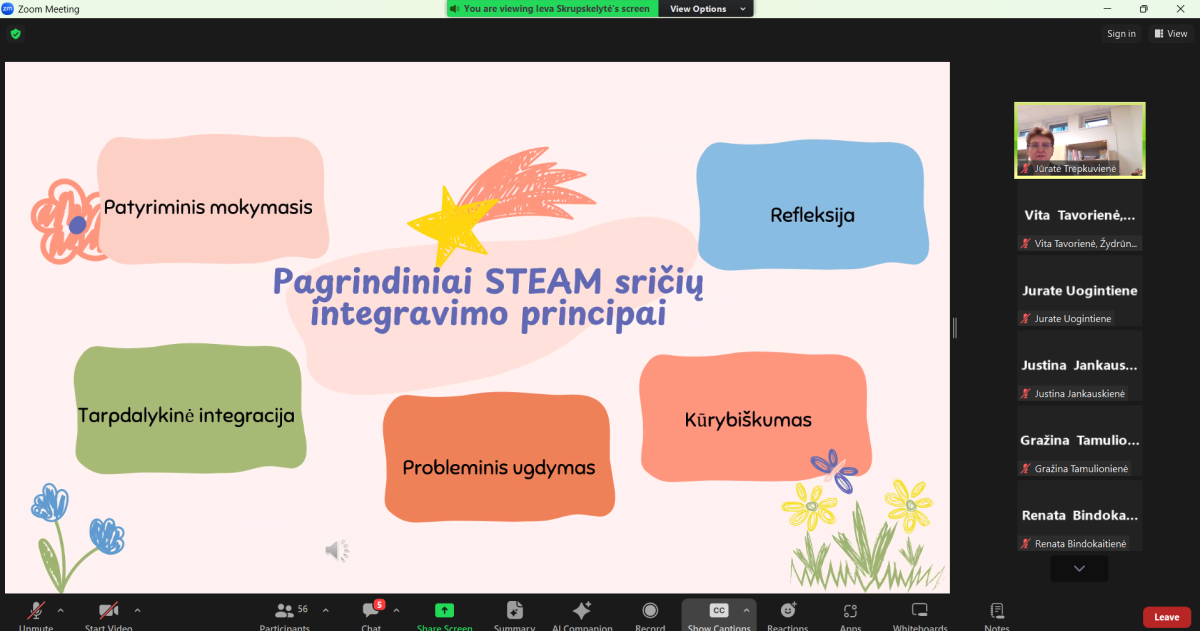Open the Participants panel
Screen dimensions: 1200x631
284,612
